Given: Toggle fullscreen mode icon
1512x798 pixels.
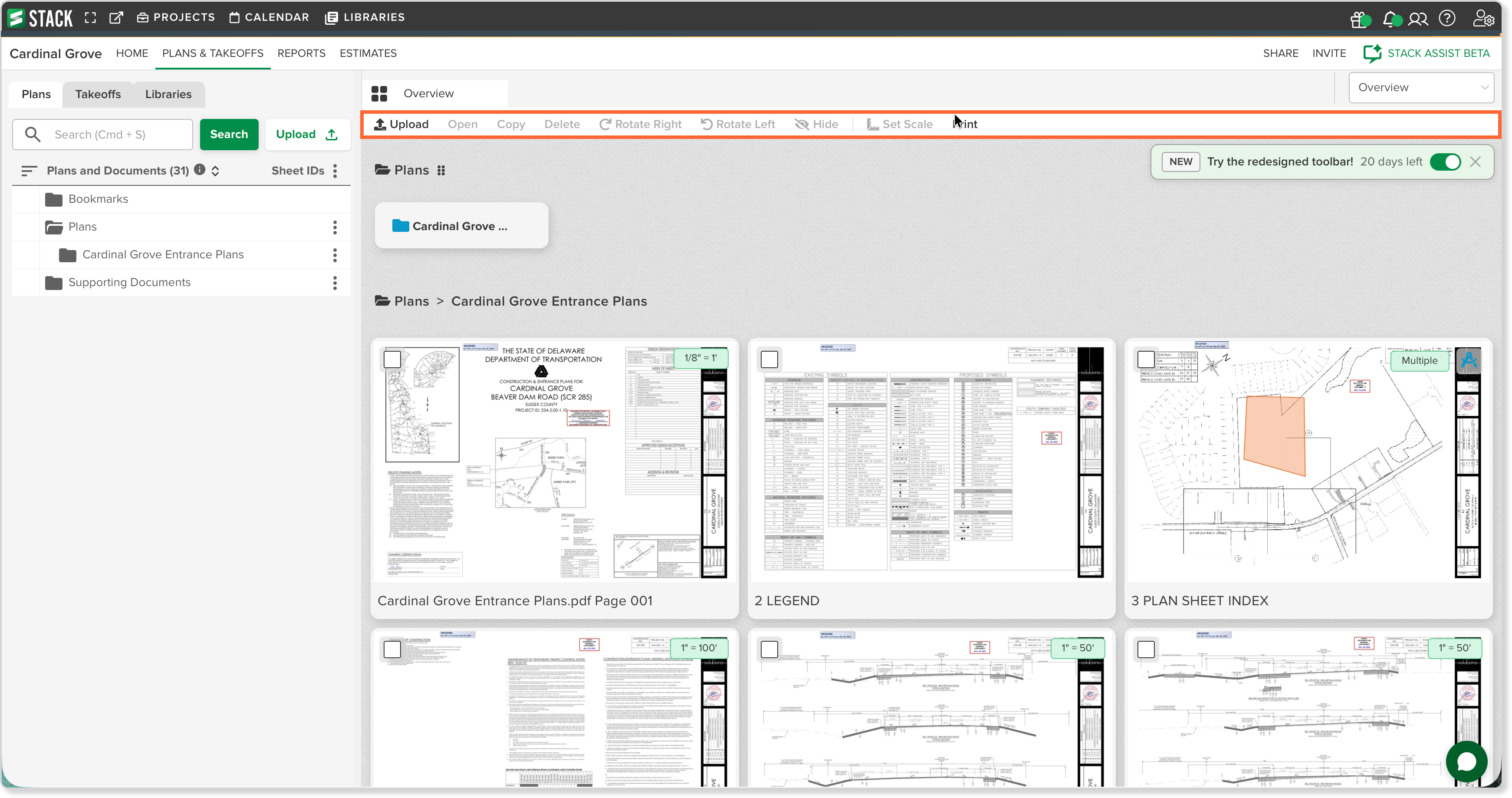Looking at the screenshot, I should (x=90, y=18).
